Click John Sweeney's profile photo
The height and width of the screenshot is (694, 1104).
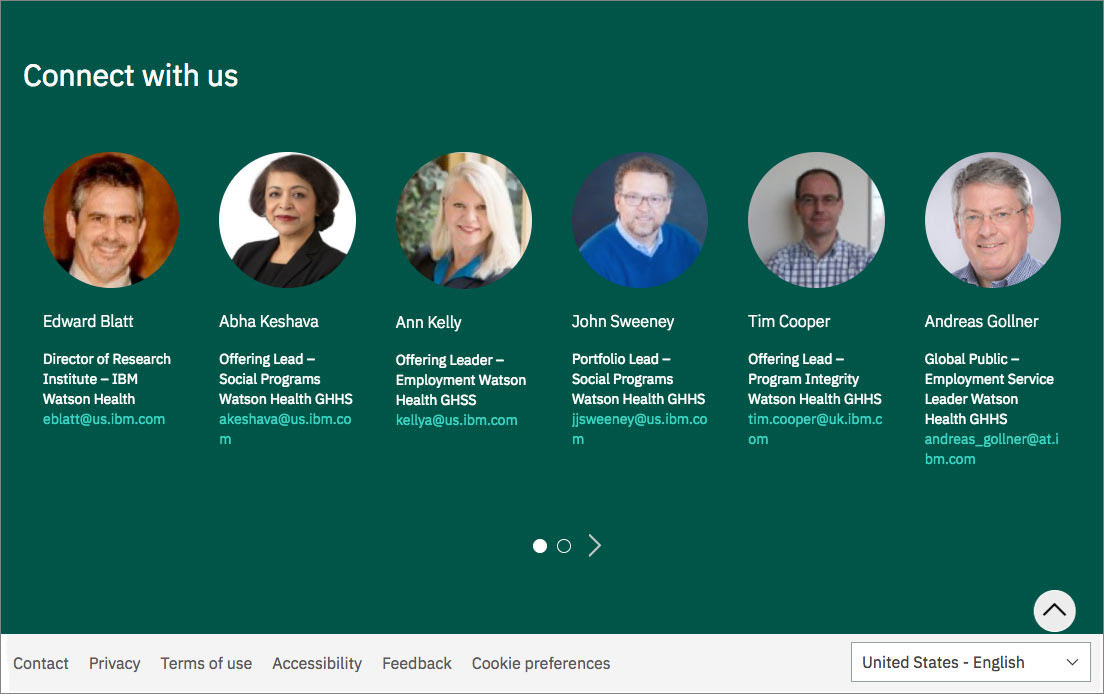click(x=640, y=220)
